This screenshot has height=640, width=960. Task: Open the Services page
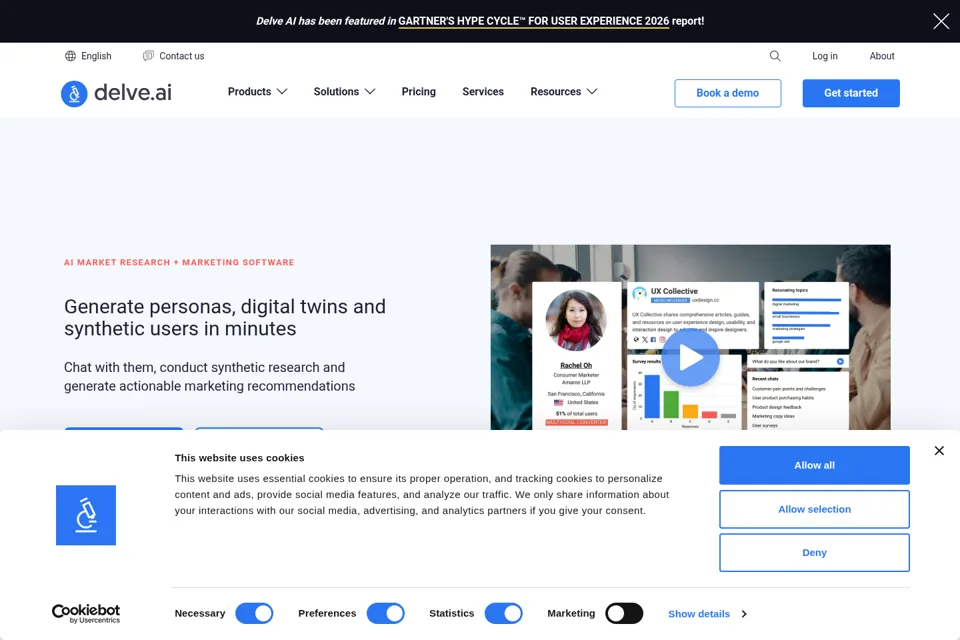pyautogui.click(x=483, y=91)
